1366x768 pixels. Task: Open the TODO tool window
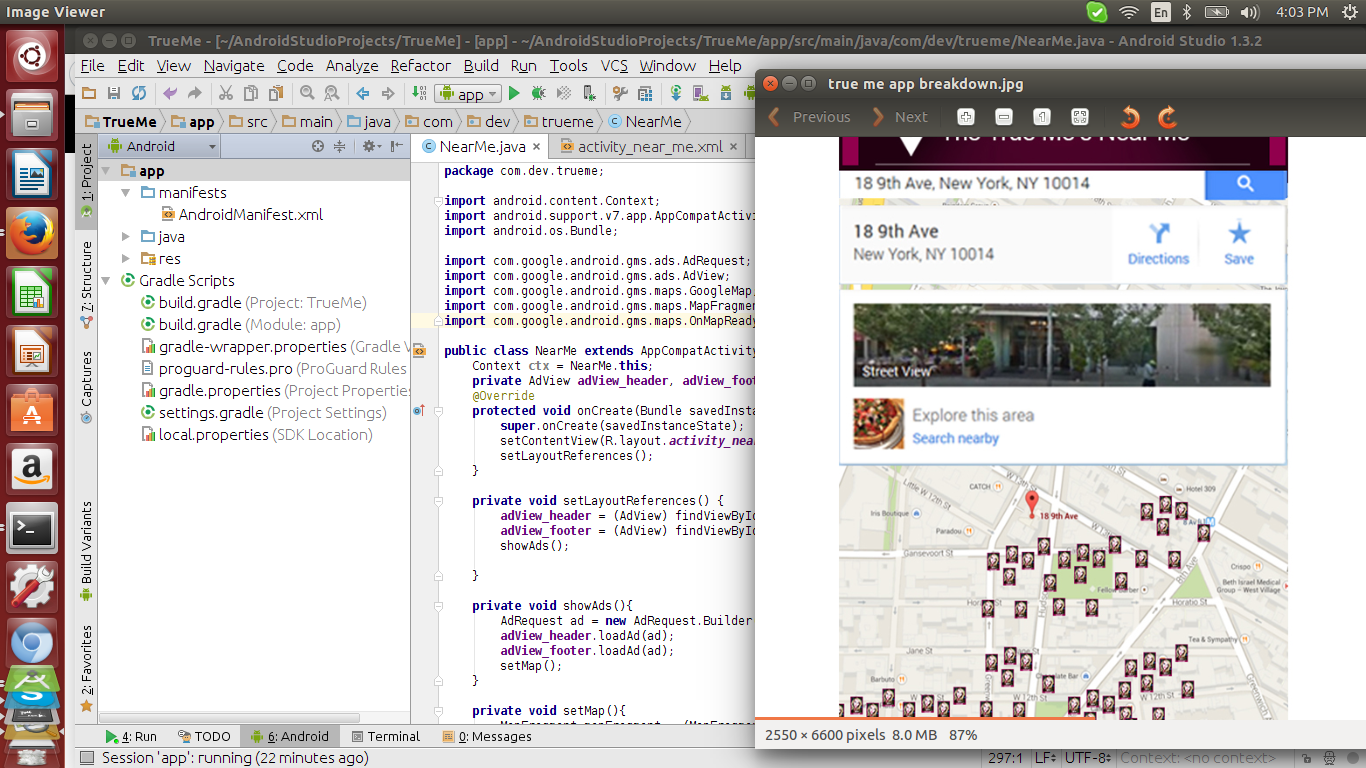pyautogui.click(x=204, y=736)
